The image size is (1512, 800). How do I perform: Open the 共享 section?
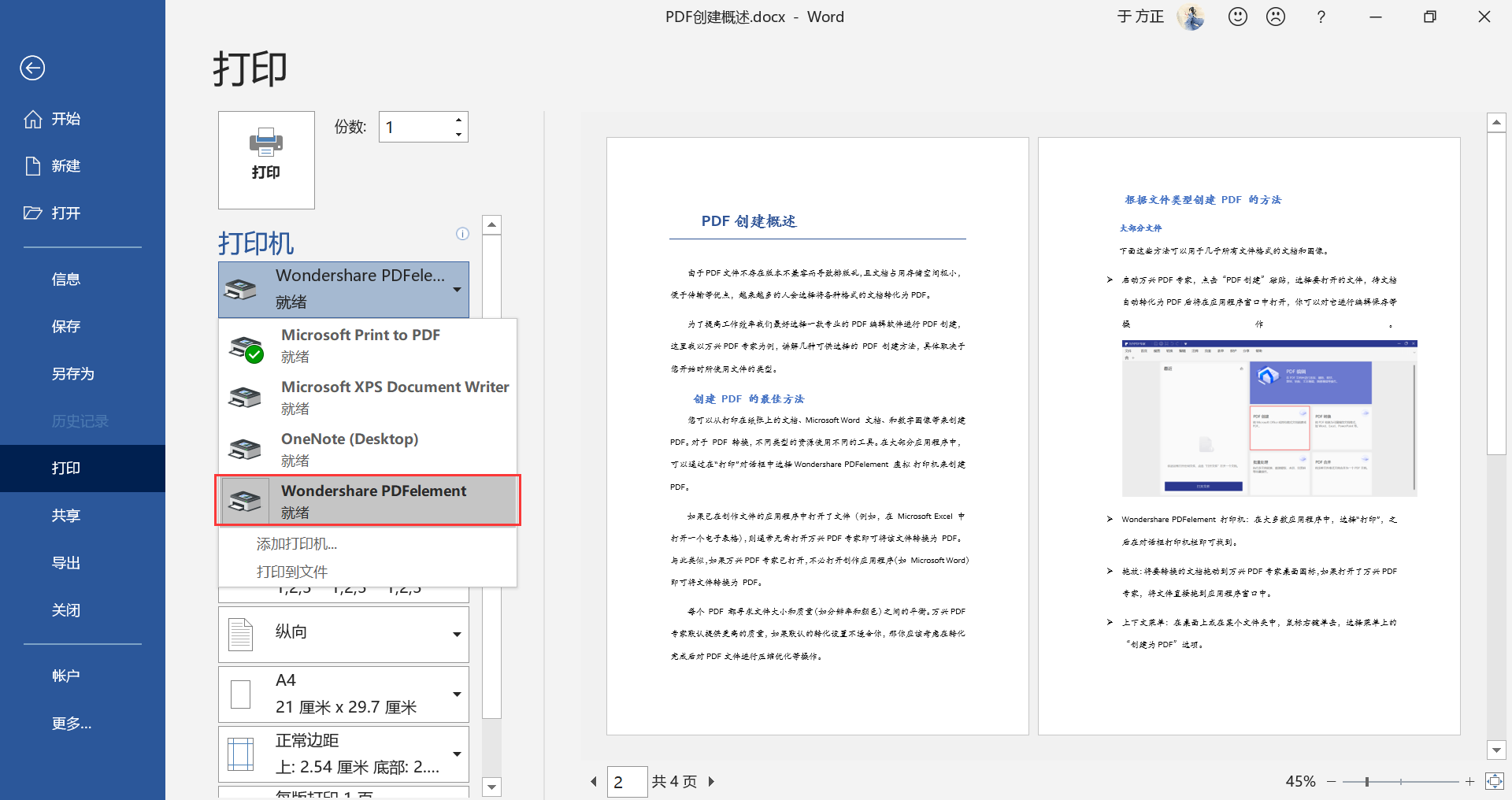point(83,516)
